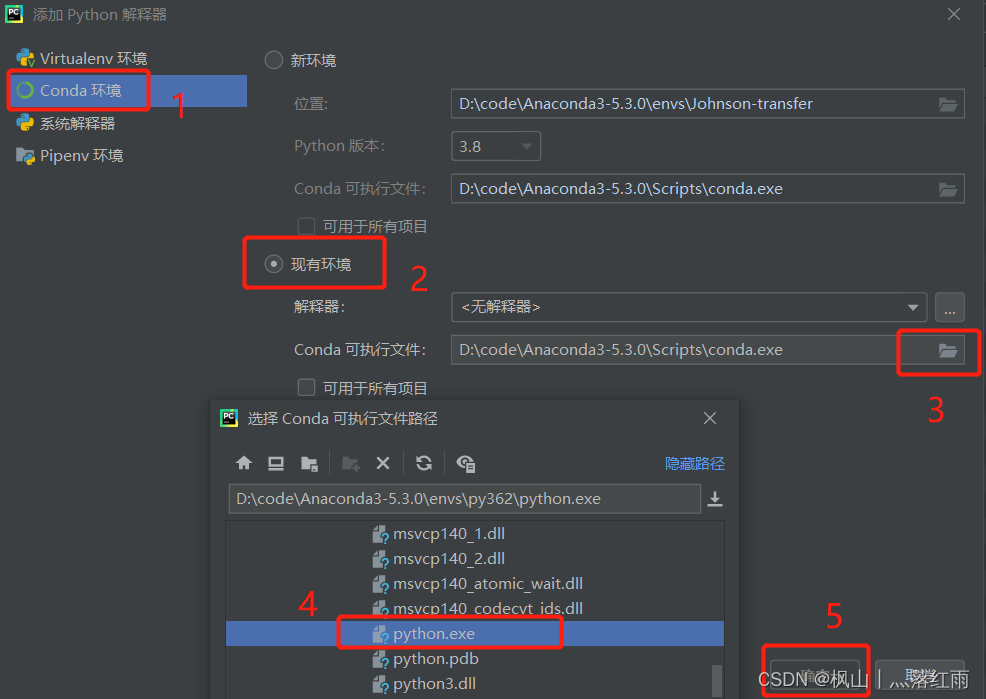Go to Home directory in file chooser
The width and height of the screenshot is (986, 699).
[x=244, y=464]
